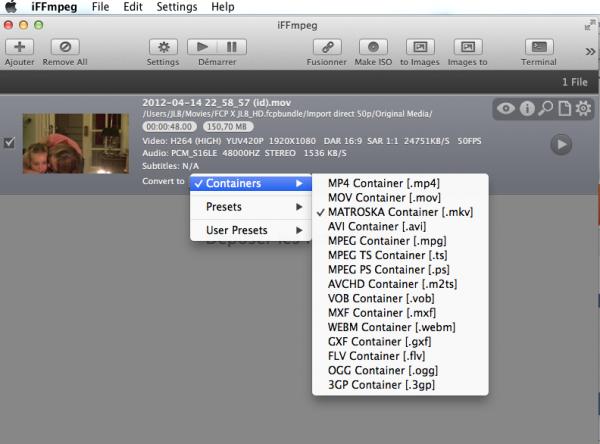Click the Video: H264 (HIGH) info line

[x=312, y=141]
